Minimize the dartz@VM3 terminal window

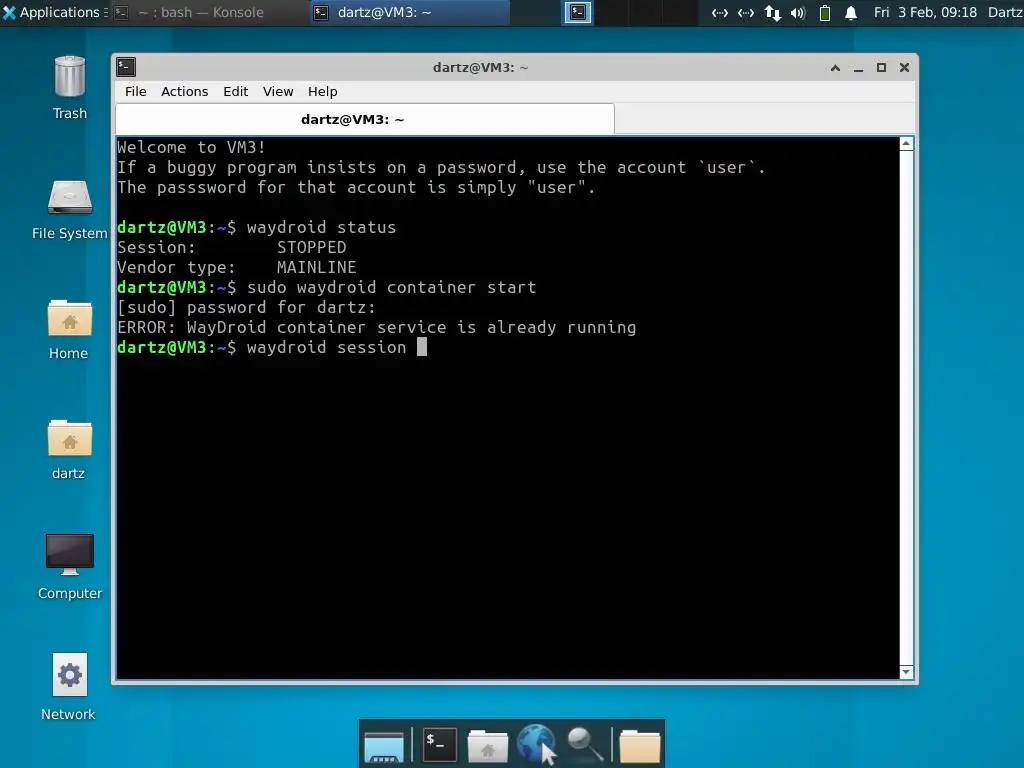858,68
